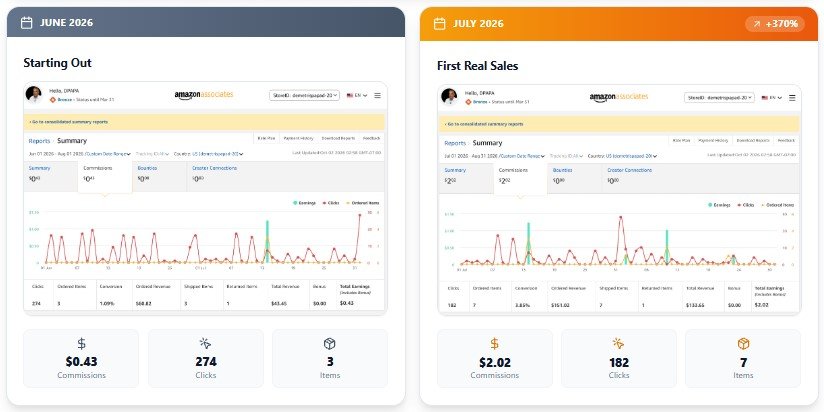Select Summary tab showing $2.02
The width and height of the screenshot is (824, 412).
pos(466,177)
